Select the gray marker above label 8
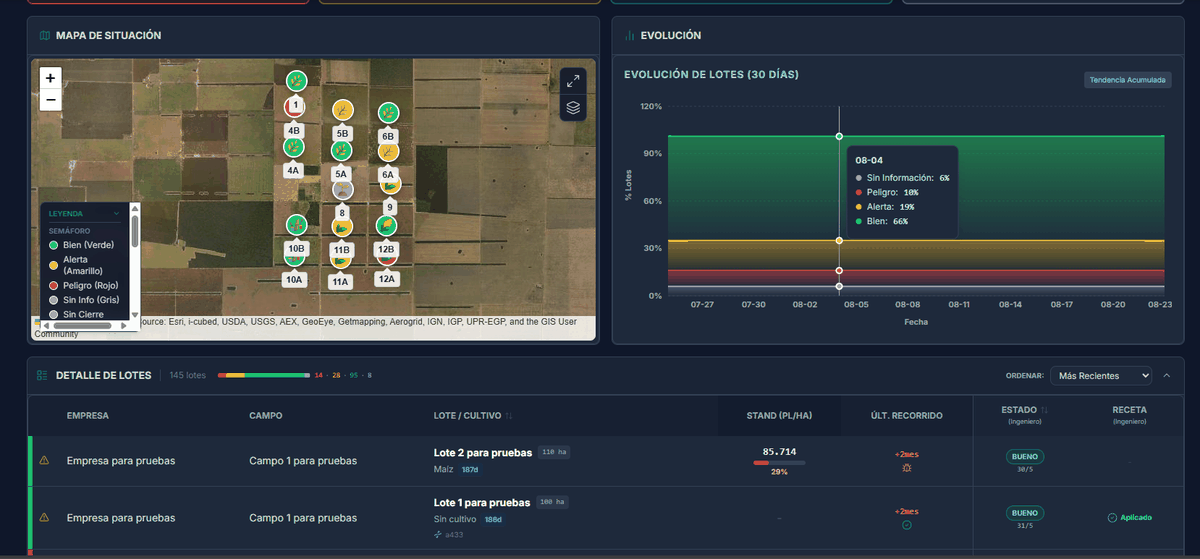1200x559 pixels. pos(342,190)
